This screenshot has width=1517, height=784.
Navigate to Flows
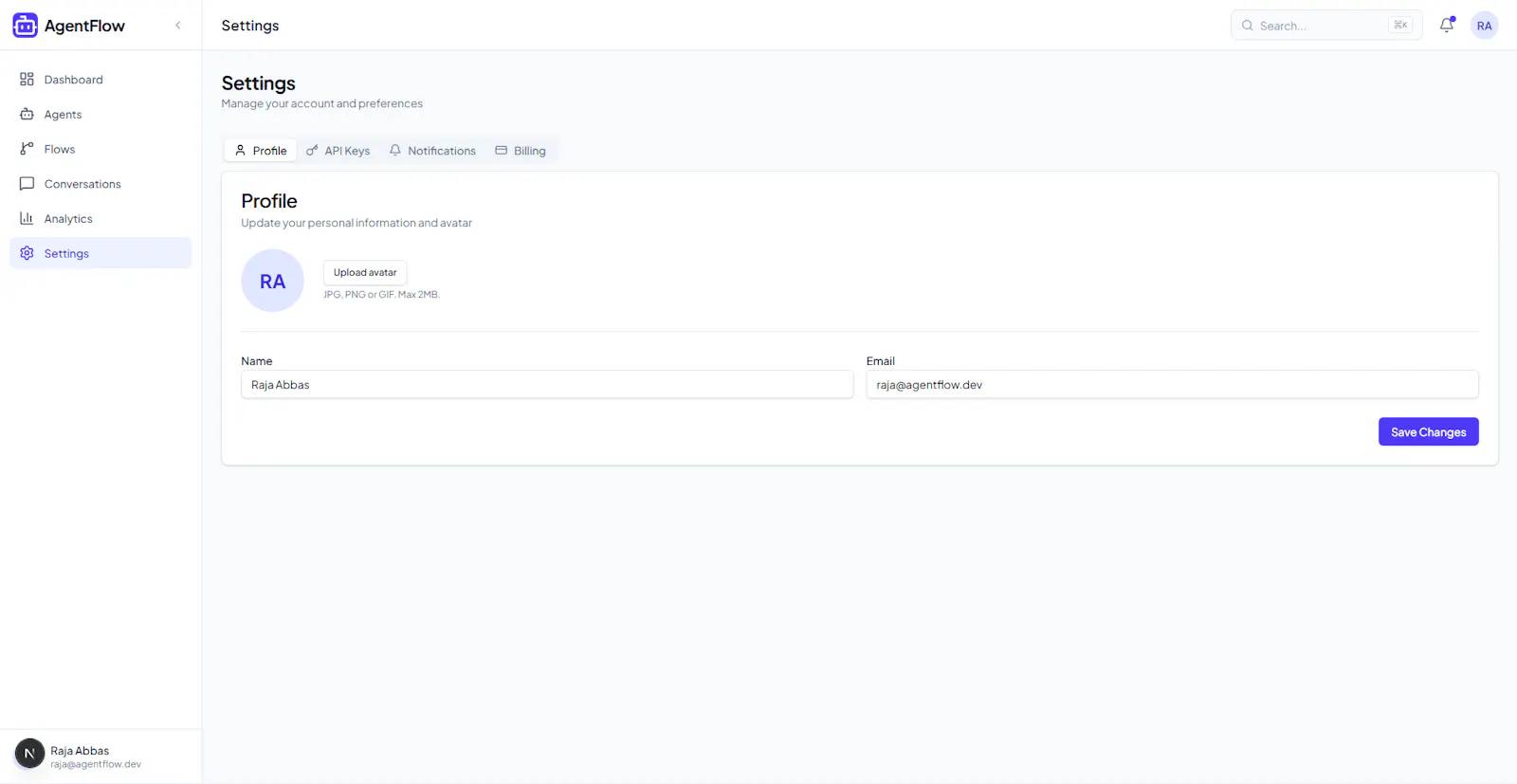[101, 149]
